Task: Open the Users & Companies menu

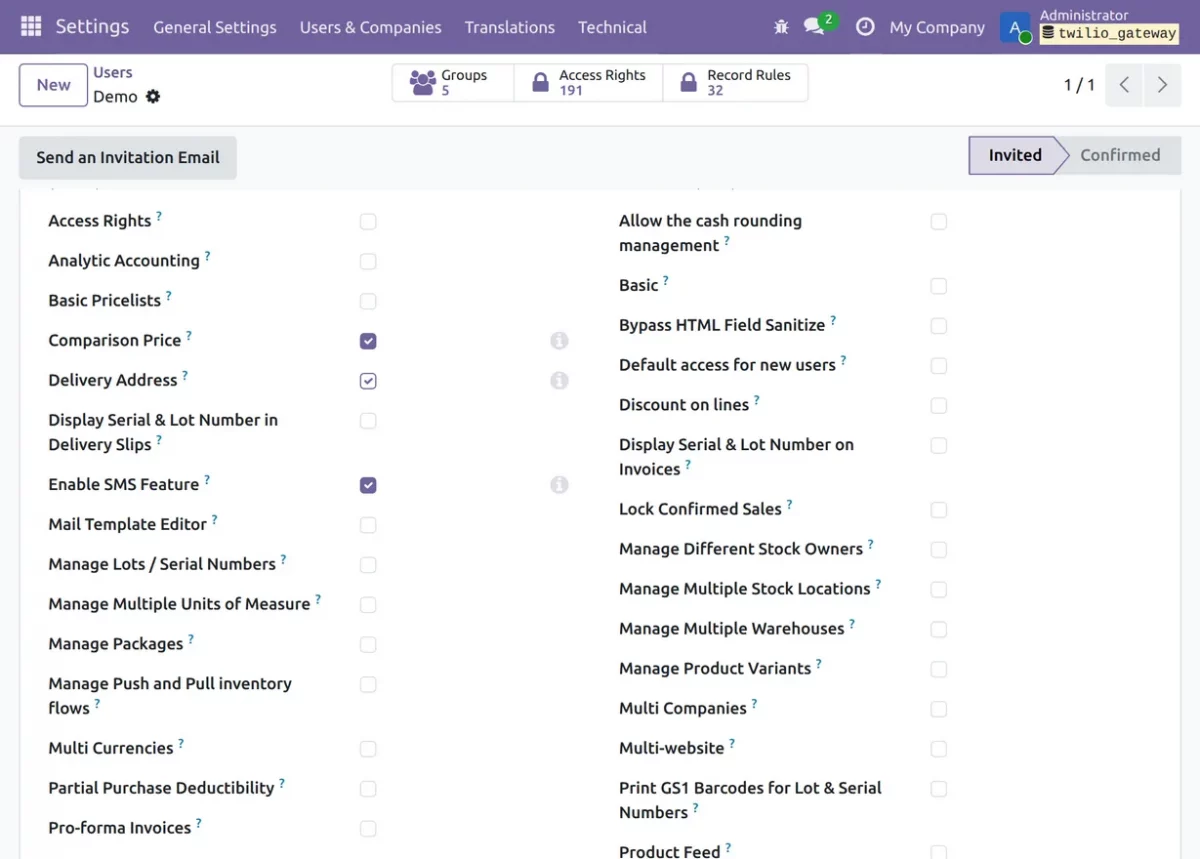Action: (371, 27)
